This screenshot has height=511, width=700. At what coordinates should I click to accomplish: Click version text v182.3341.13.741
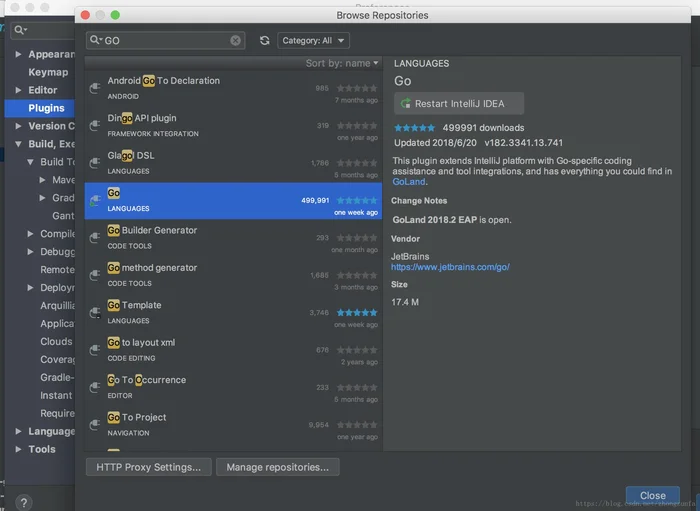click(x=524, y=143)
